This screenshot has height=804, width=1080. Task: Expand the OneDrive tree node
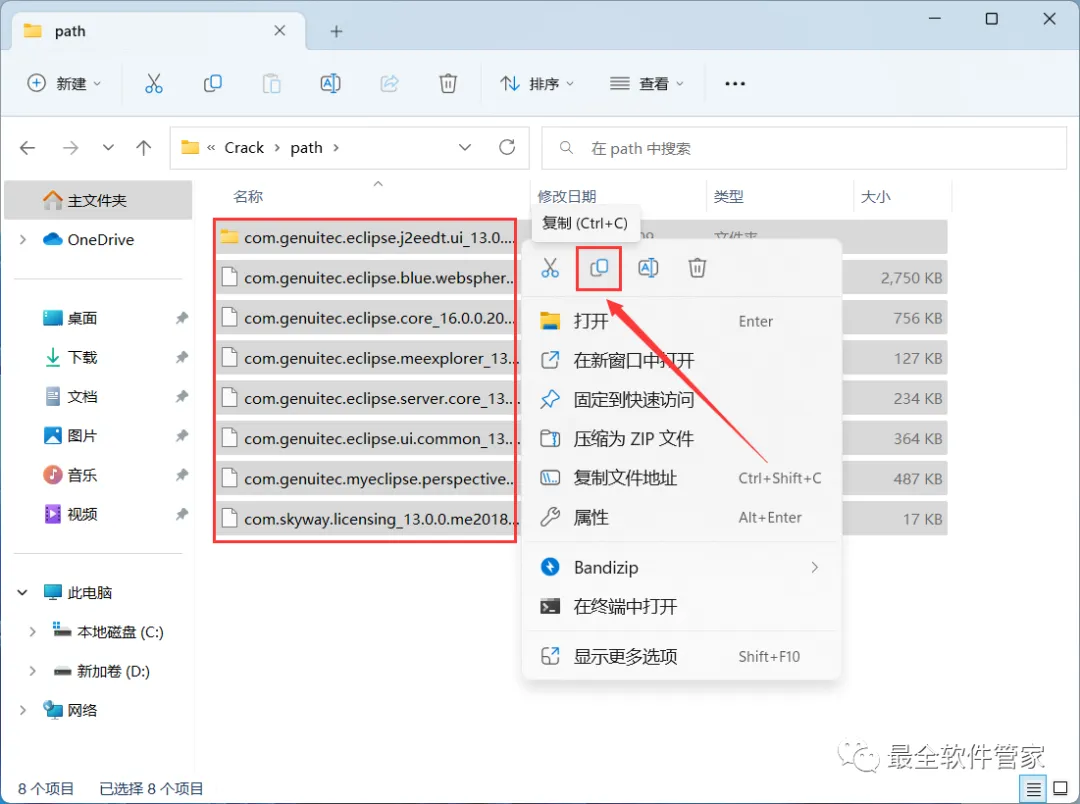pos(23,240)
